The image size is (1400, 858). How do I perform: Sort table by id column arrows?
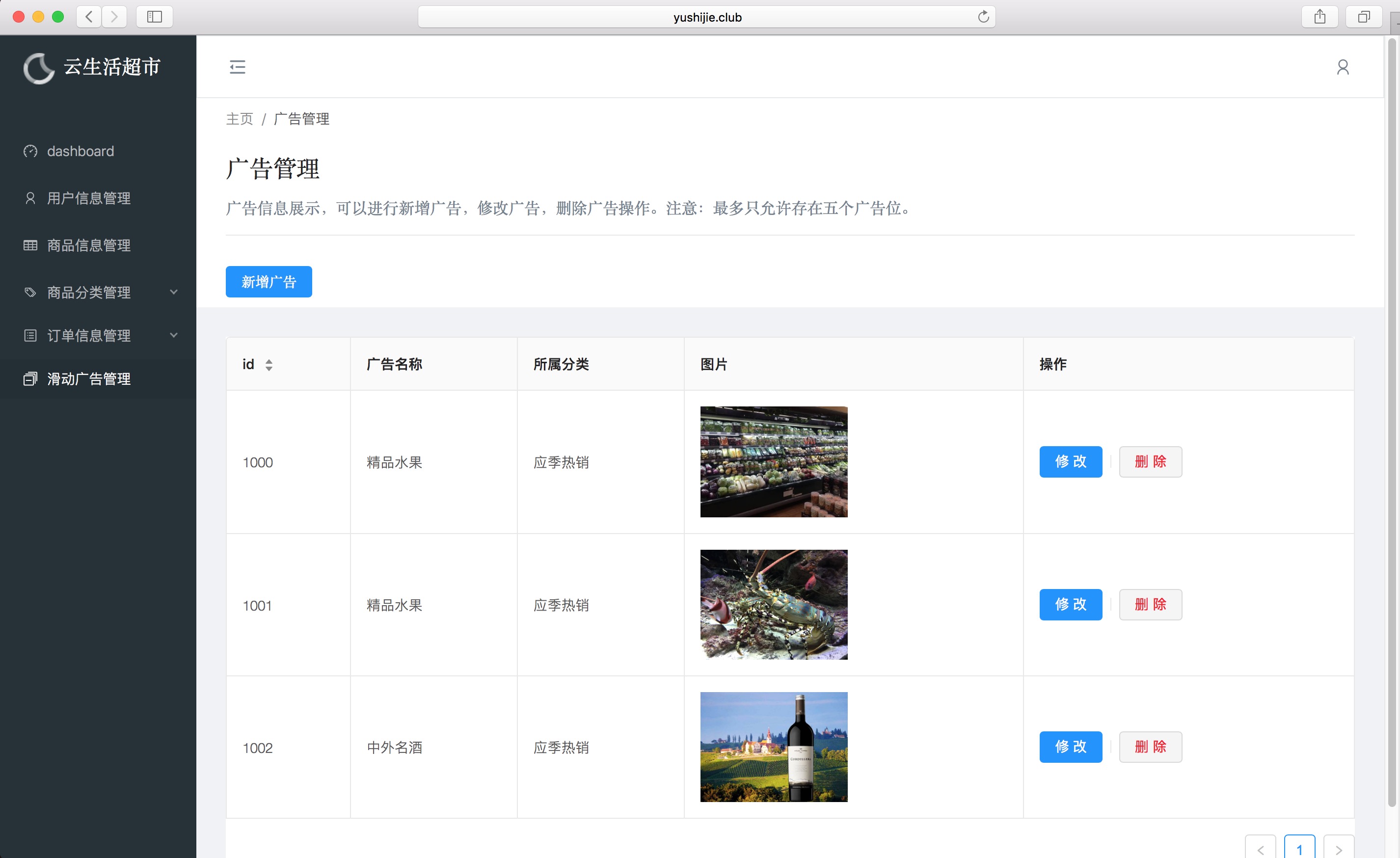[x=269, y=365]
